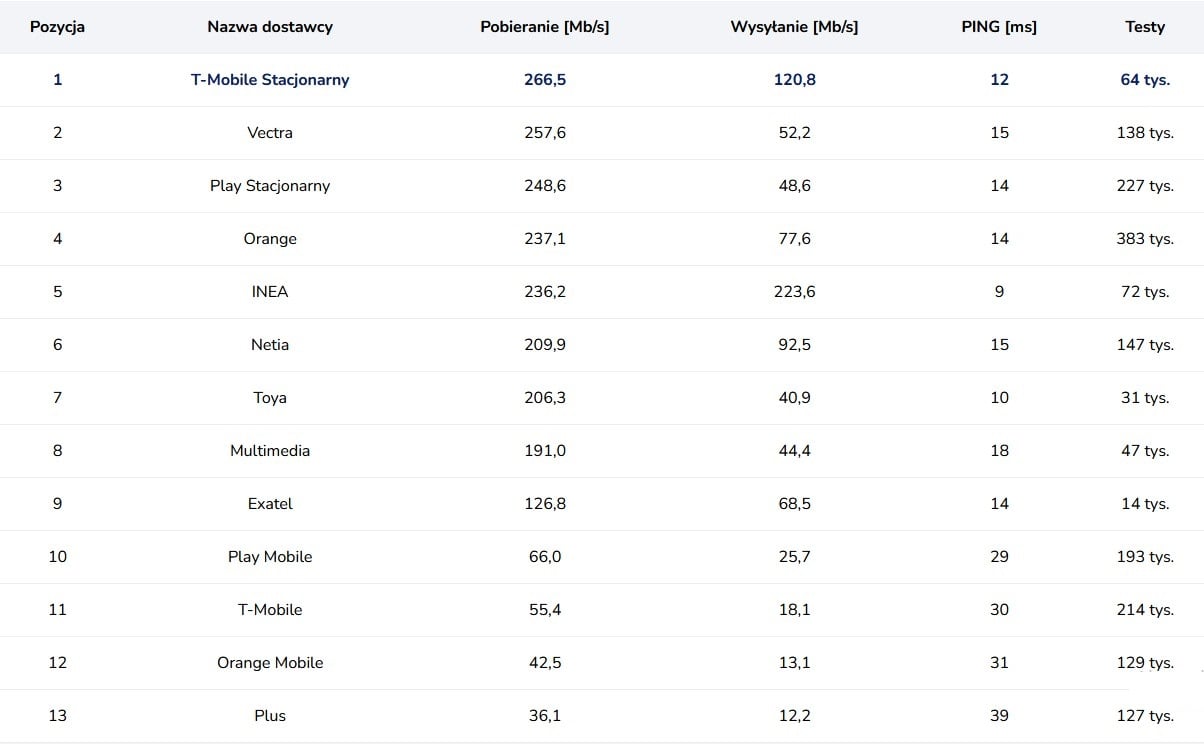Click the Exatel provider name
Viewport: 1204px width, 744px height.
point(270,504)
